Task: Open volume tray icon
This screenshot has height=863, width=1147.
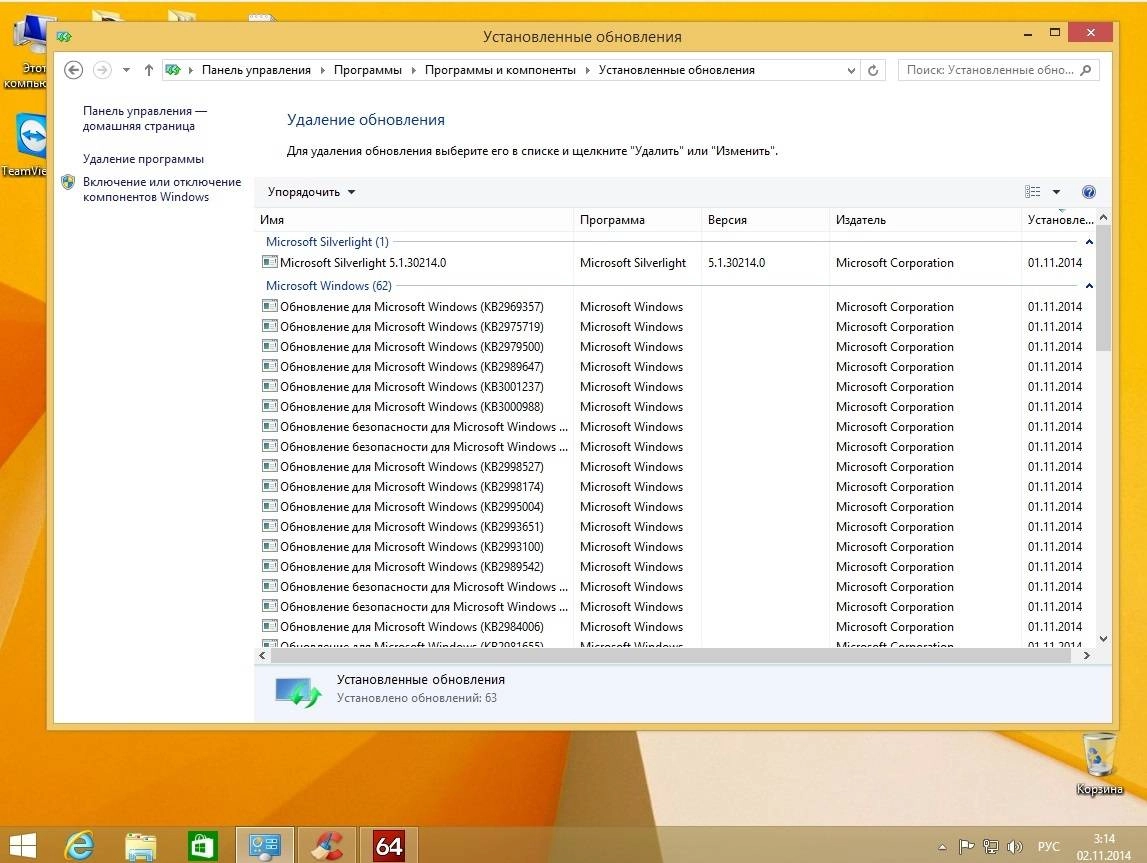Action: click(1015, 847)
